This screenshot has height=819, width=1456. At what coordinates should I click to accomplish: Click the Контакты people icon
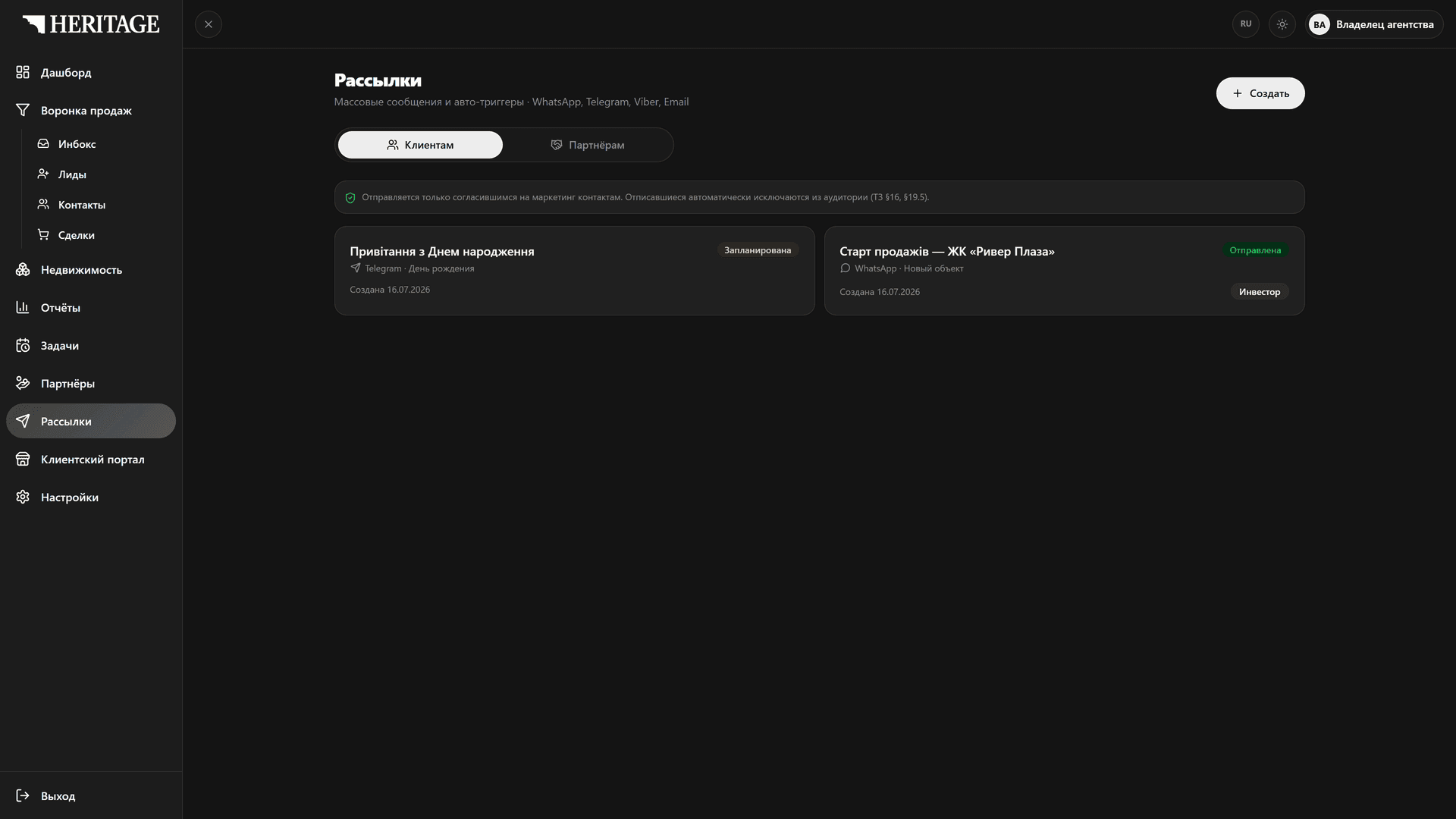click(x=43, y=204)
